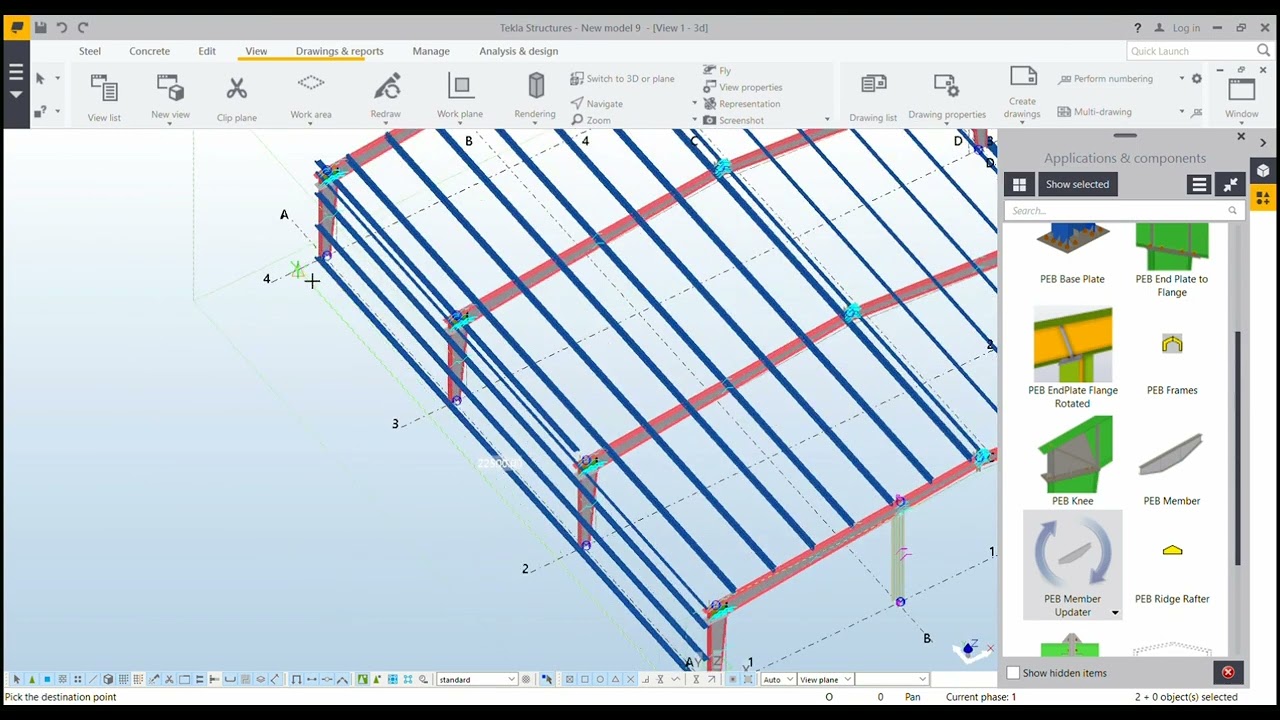This screenshot has width=1280, height=720.
Task: Select the Work plane tool
Action: (x=460, y=96)
